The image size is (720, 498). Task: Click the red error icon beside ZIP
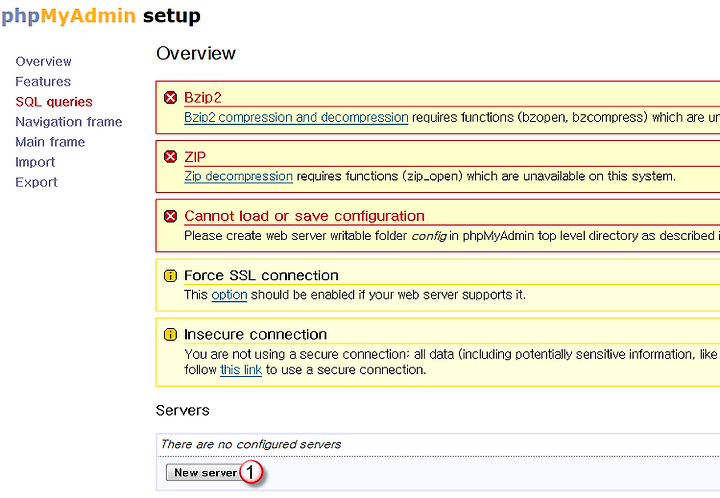pos(170,157)
